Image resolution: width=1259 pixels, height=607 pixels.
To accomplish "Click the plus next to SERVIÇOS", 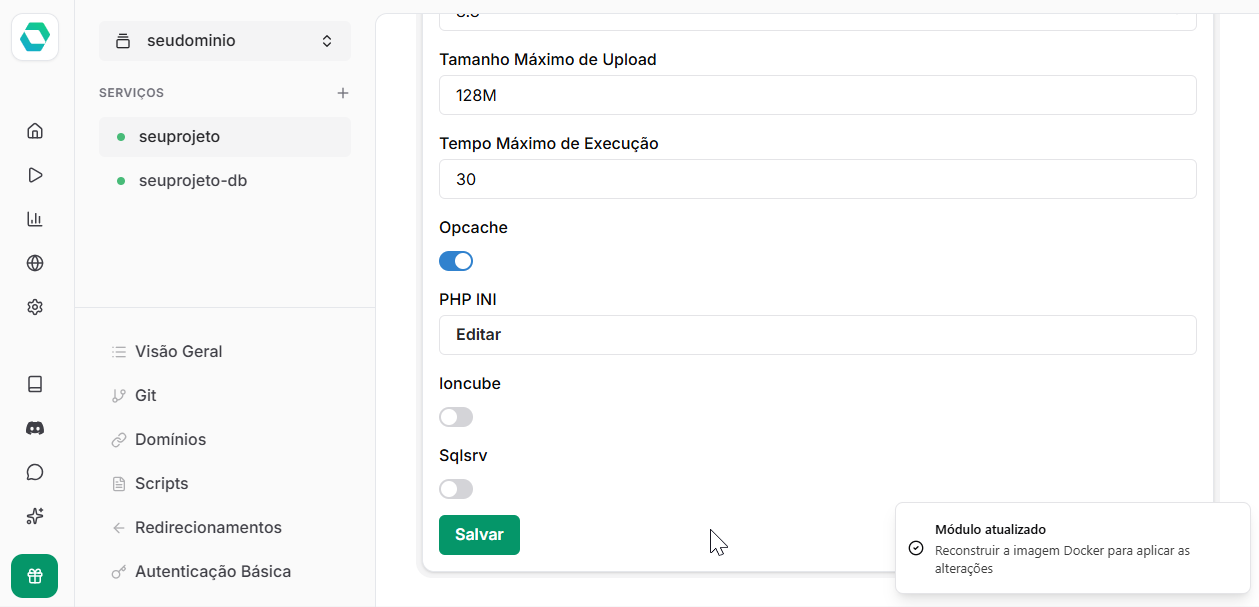I will (x=343, y=92).
